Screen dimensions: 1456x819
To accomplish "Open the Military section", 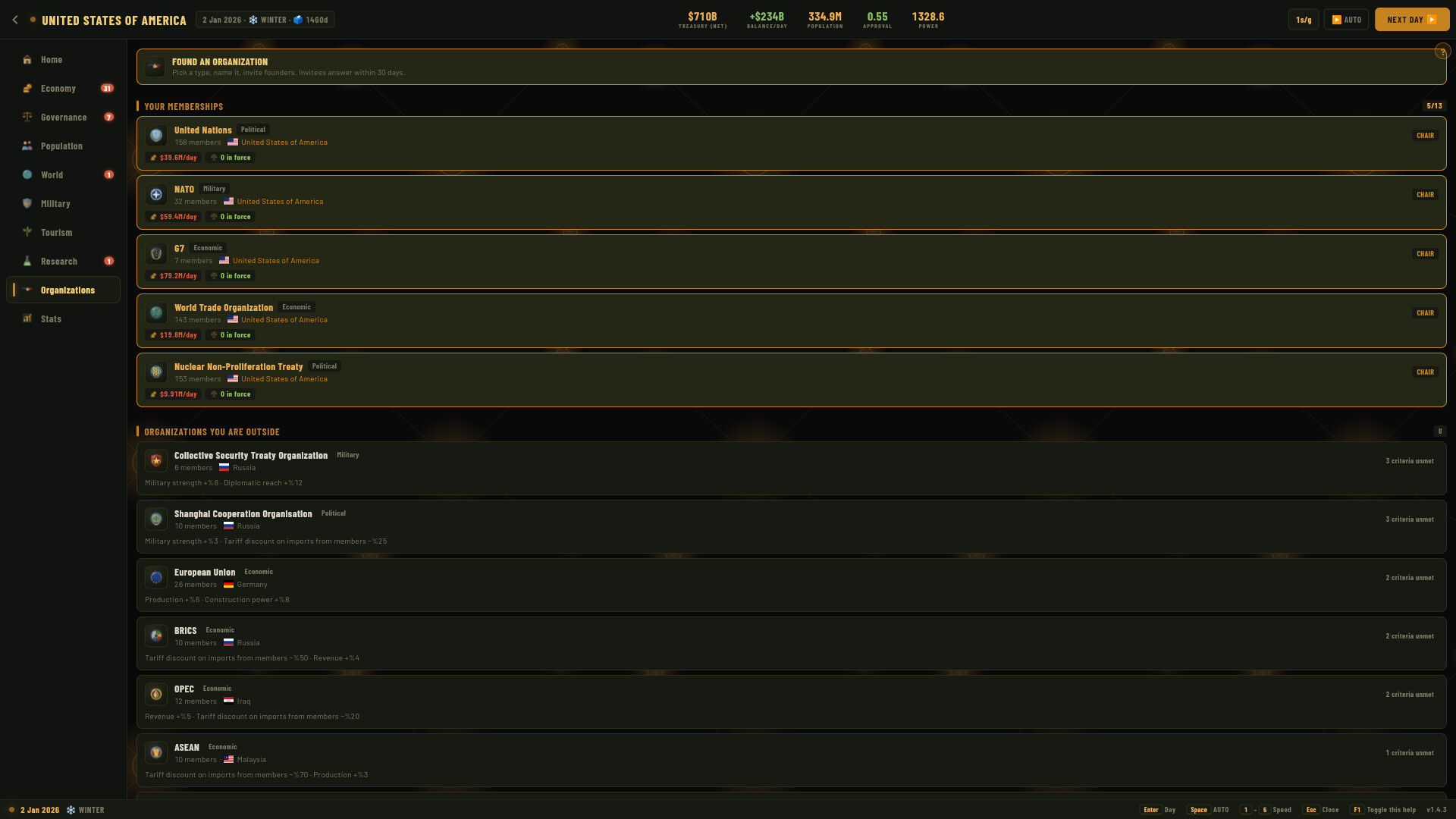I will pos(64,204).
